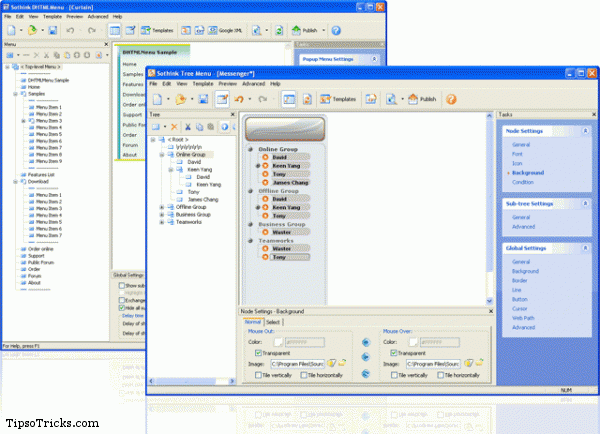Viewport: 600px width, 434px height.
Task: Collapse Online Group node in Tree panel
Action: [162, 155]
